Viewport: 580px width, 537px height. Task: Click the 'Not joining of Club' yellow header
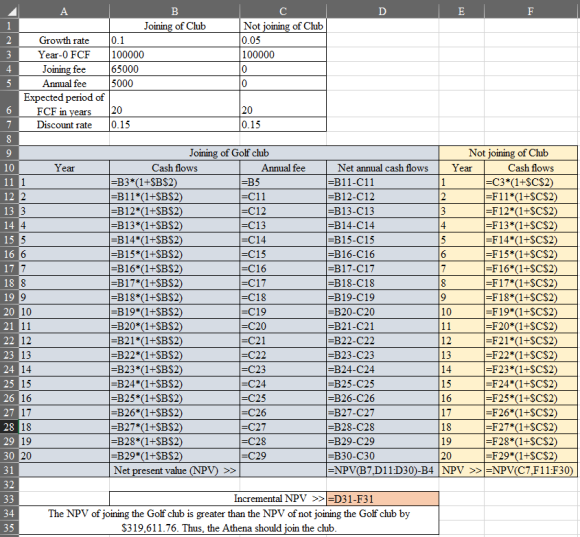[508, 153]
